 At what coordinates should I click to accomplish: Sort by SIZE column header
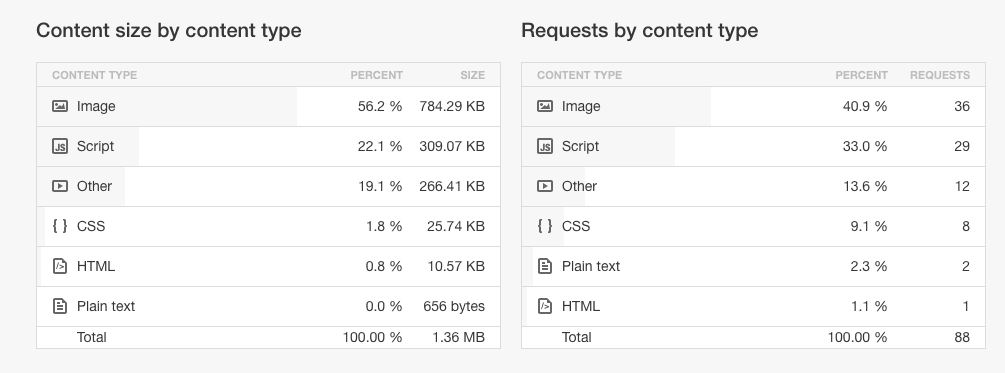coord(472,75)
